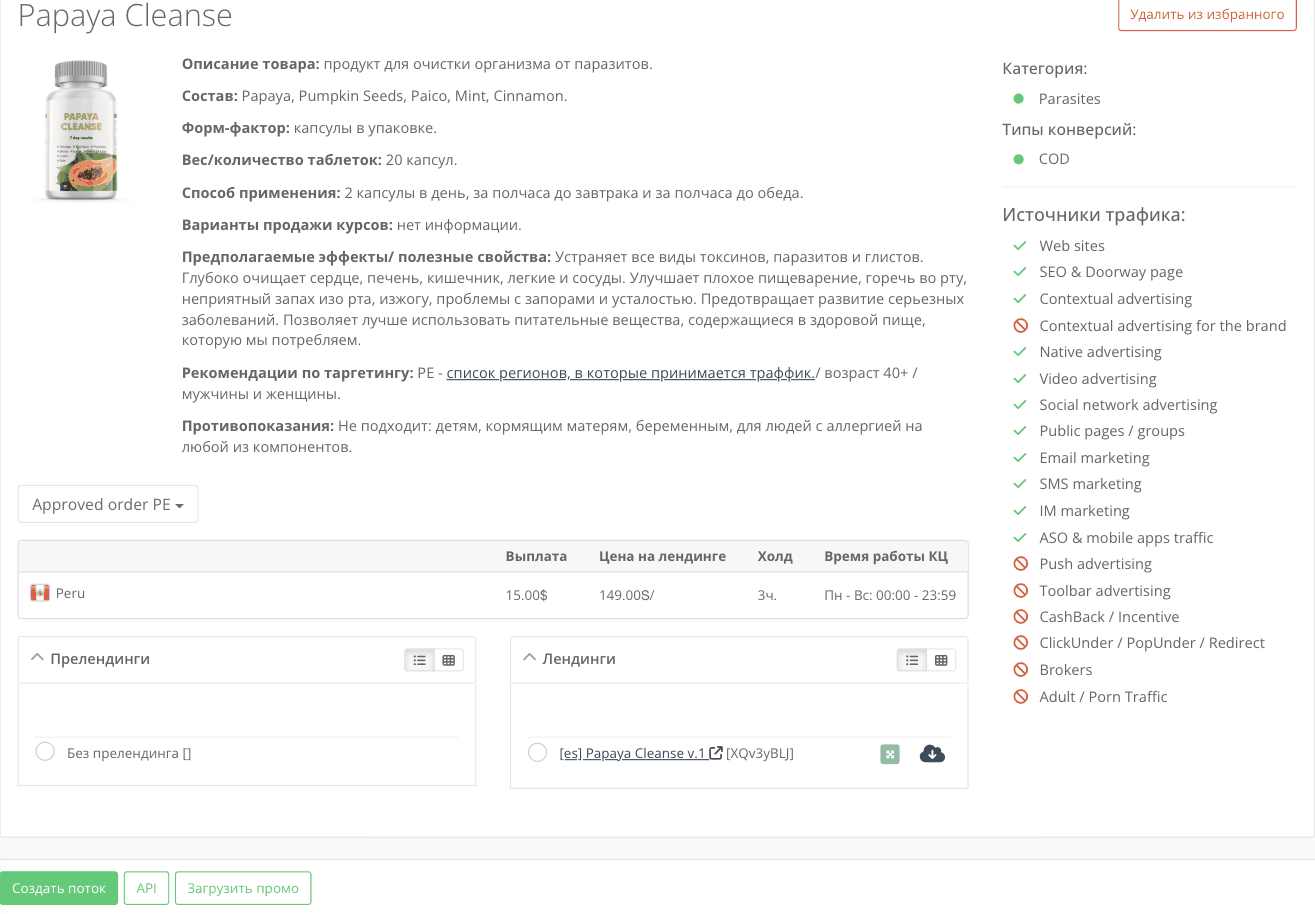Viewport: 1315px width, 914px height.
Task: Click Пн - Вс: 00:00 - 23:59 working hours
Action: pos(890,595)
